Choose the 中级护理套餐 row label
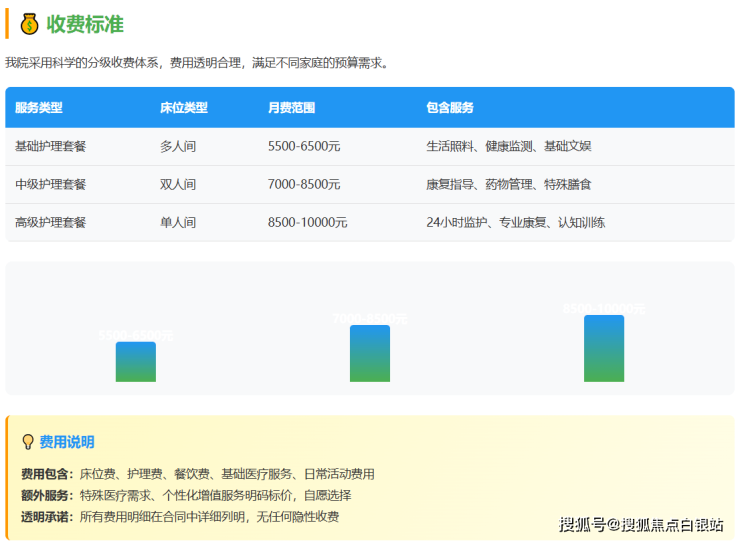 [51, 185]
